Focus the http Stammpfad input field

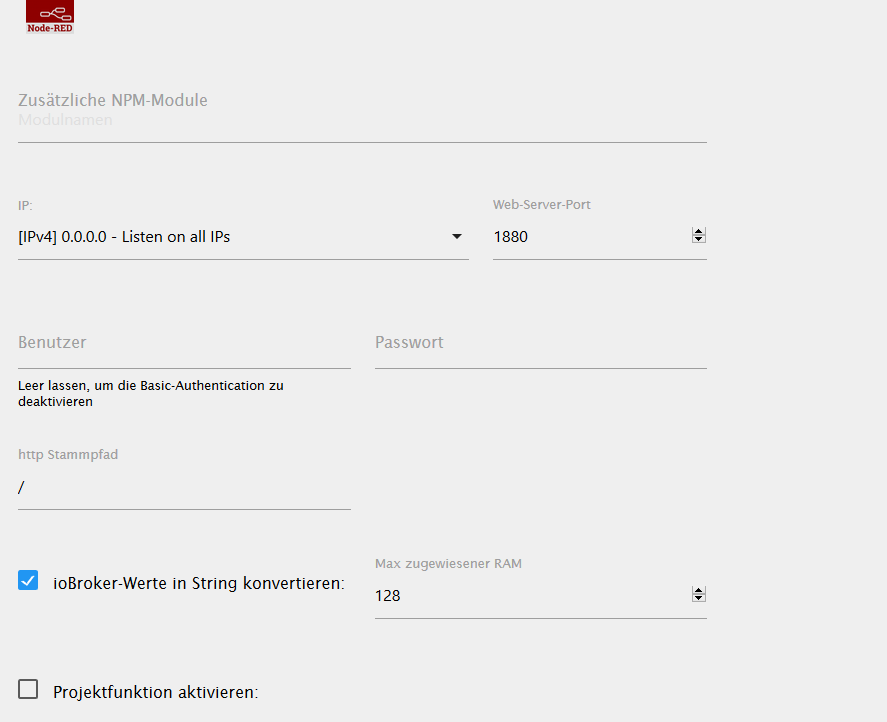click(x=184, y=487)
